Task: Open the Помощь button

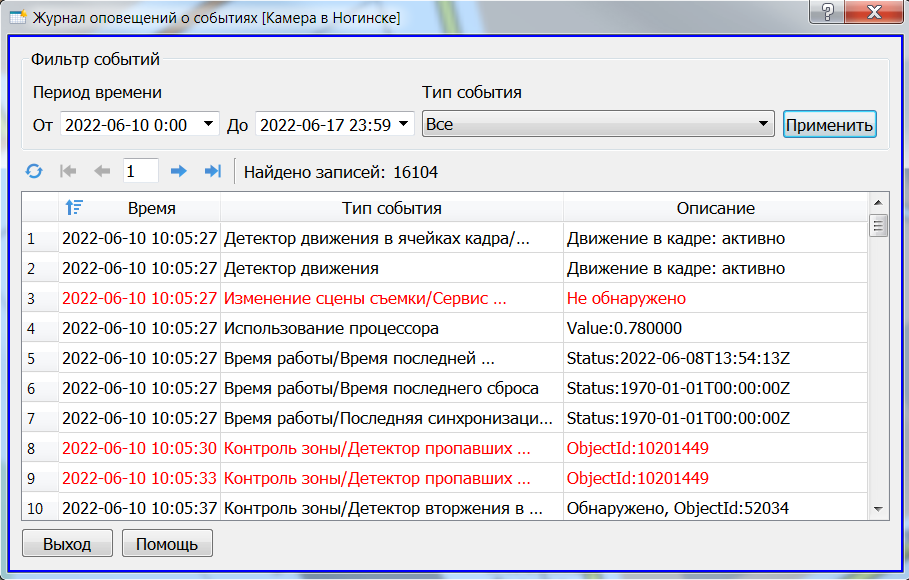Action: 166,543
